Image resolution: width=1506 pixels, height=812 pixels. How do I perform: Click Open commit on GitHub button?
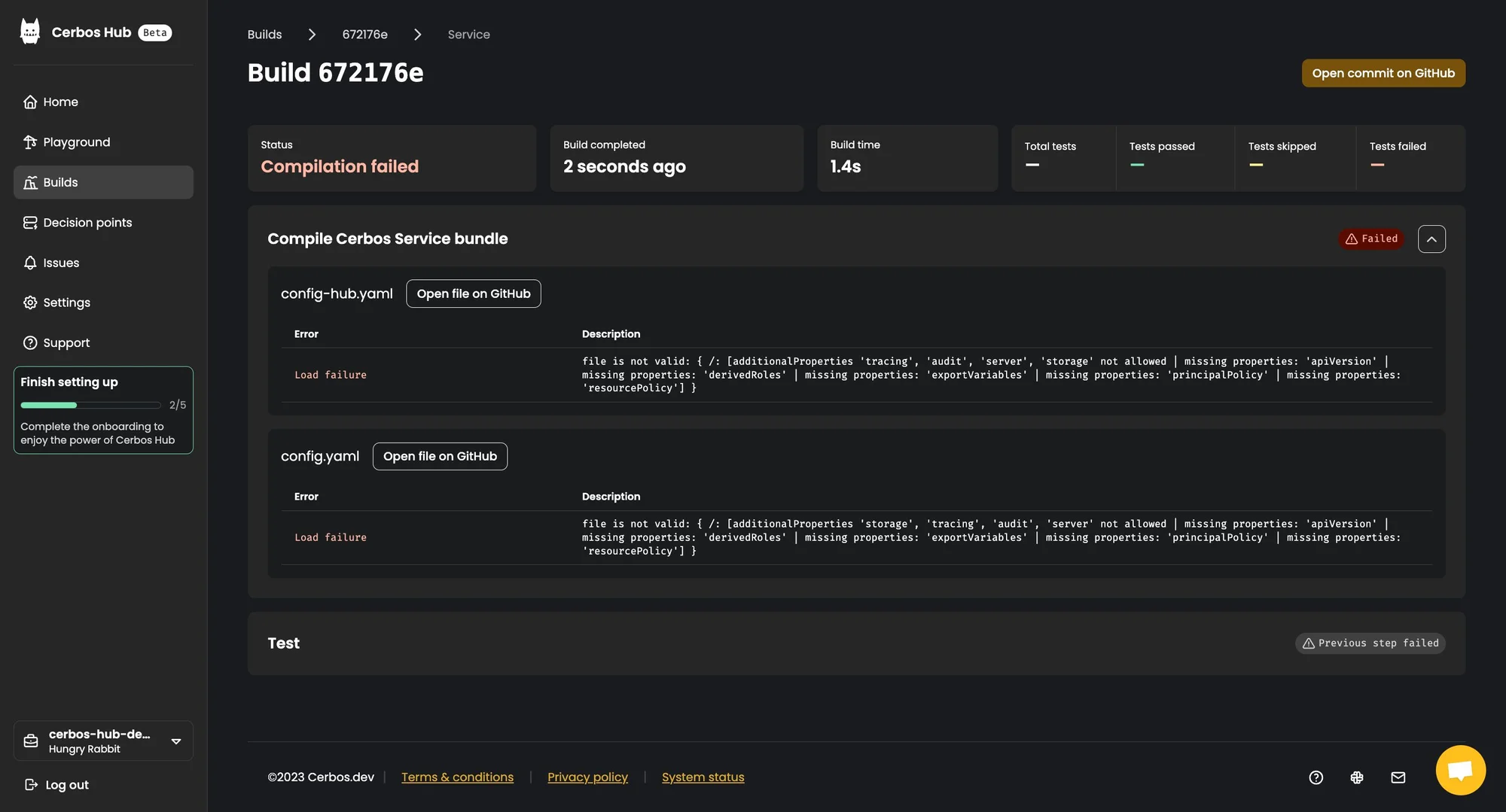pos(1383,73)
